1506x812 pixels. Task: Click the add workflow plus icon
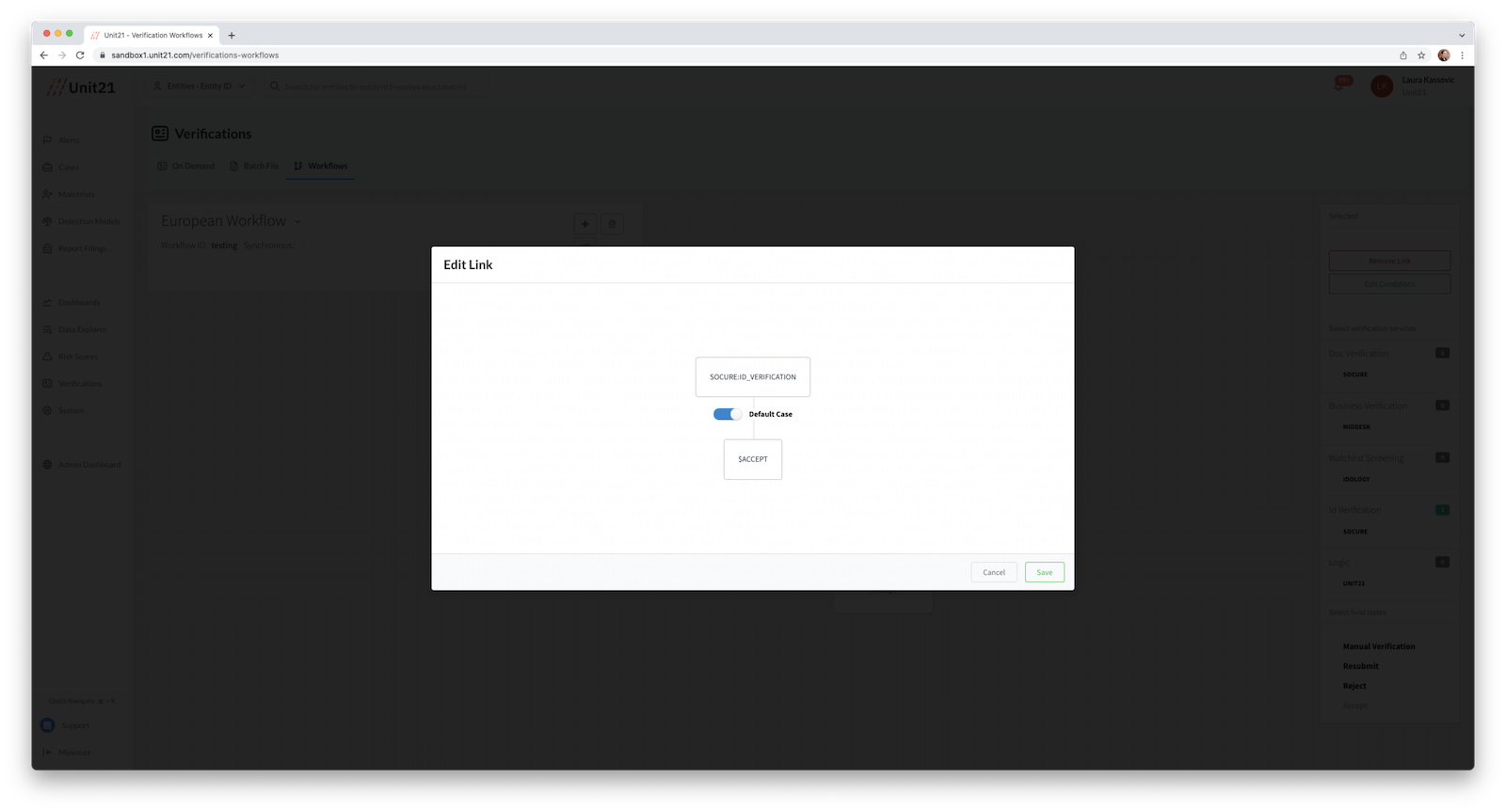(585, 224)
